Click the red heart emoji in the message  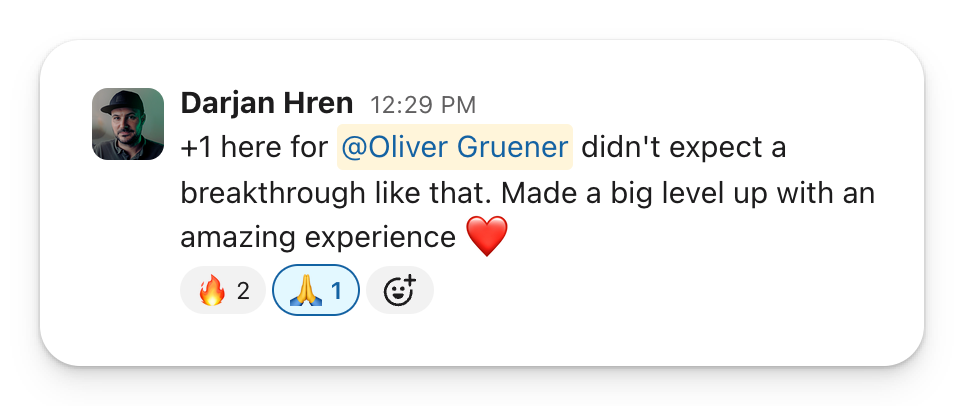point(488,237)
